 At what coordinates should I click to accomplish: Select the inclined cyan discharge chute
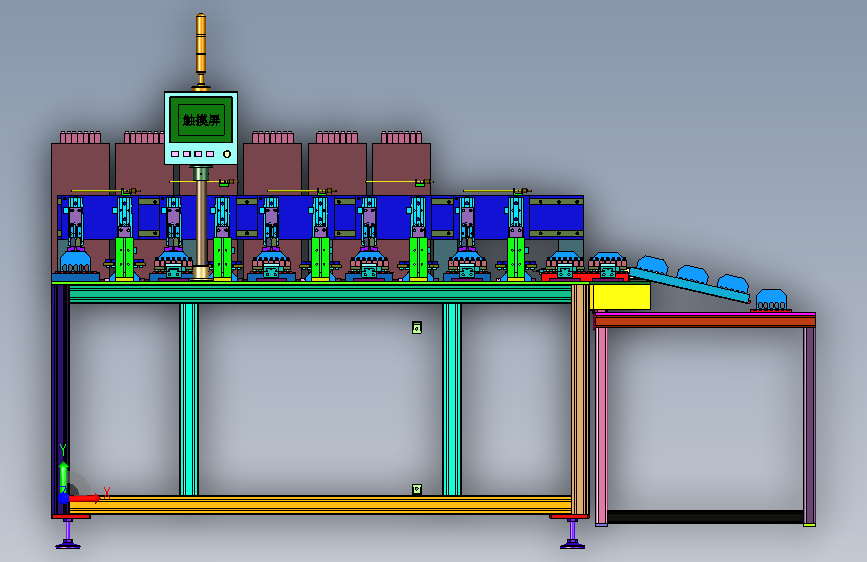tap(690, 286)
